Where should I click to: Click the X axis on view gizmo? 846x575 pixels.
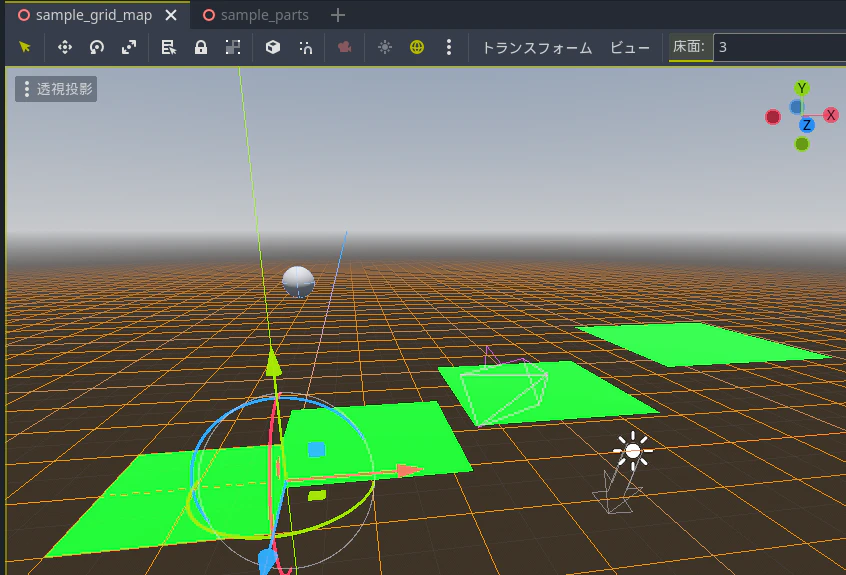831,115
